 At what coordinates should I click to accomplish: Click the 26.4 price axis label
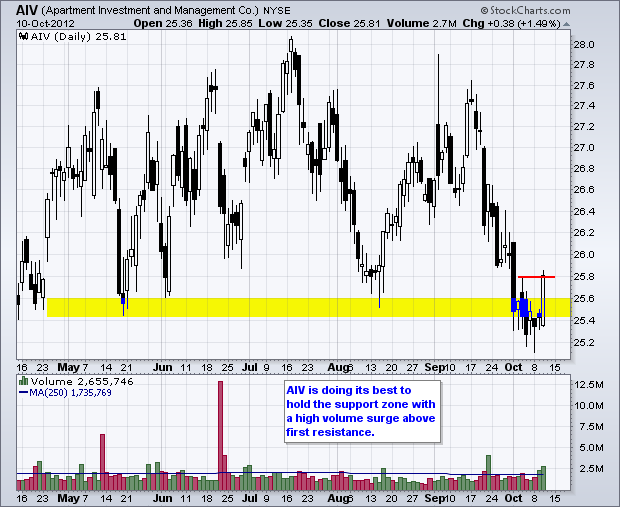click(x=584, y=211)
